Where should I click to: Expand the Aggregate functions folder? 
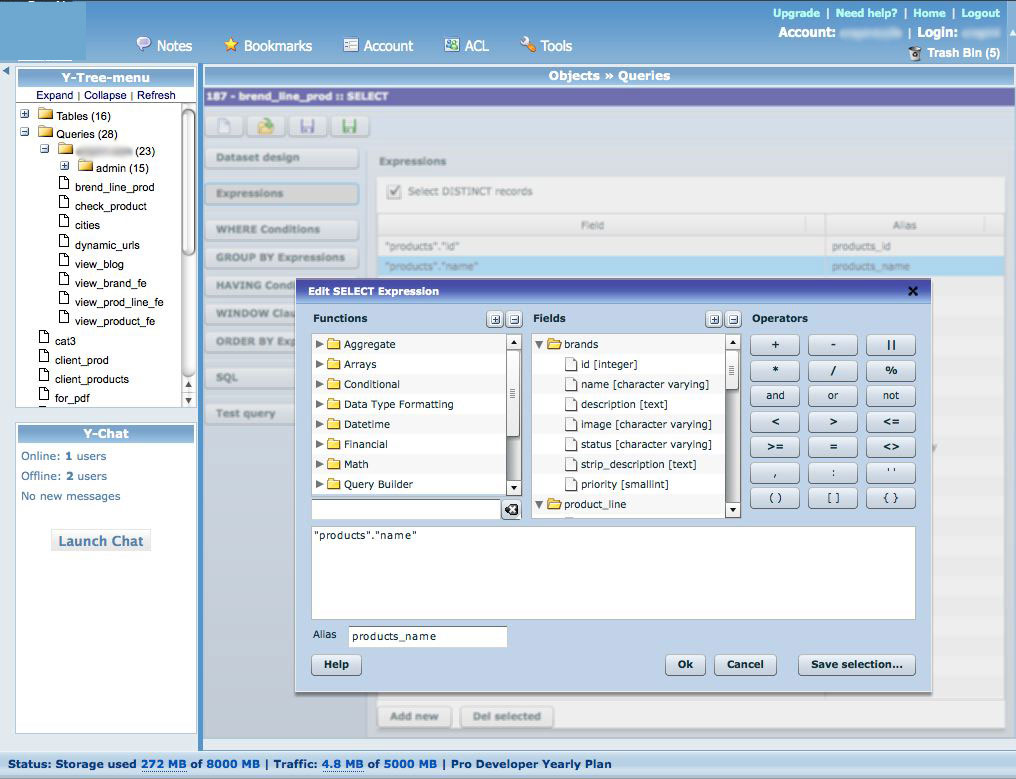pos(320,344)
